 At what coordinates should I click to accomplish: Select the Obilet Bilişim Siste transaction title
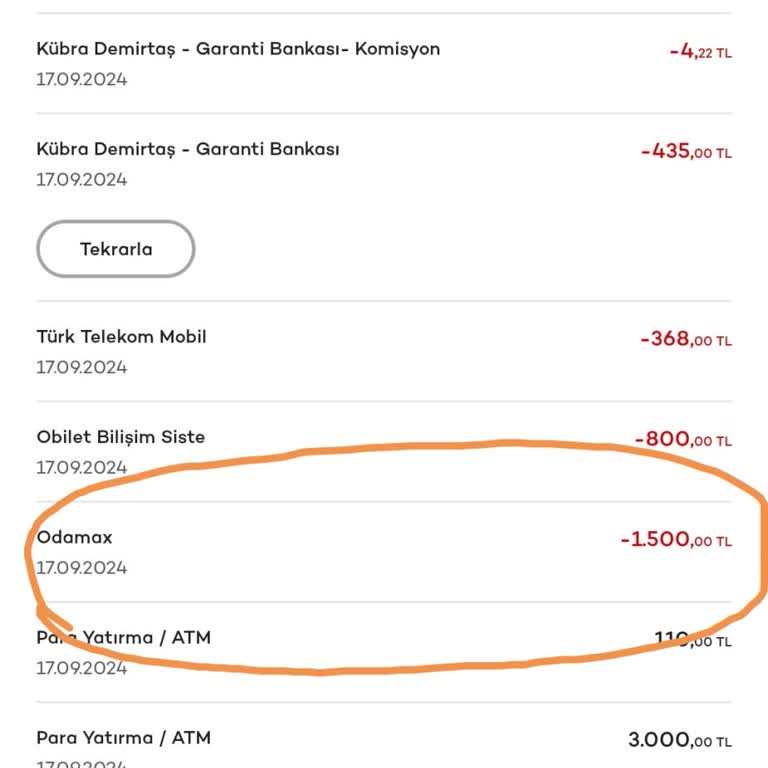(x=120, y=437)
